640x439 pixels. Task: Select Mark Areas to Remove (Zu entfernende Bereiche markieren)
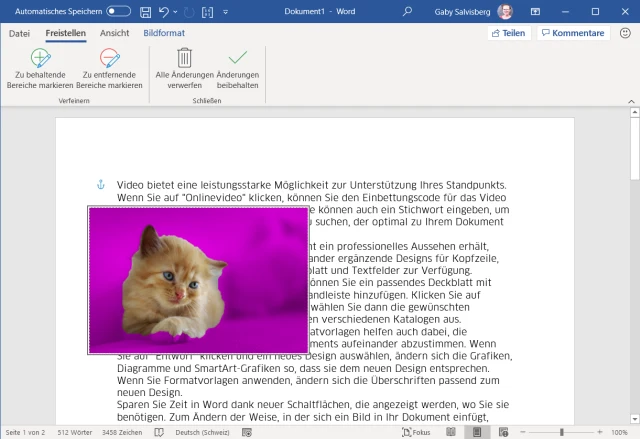click(108, 68)
